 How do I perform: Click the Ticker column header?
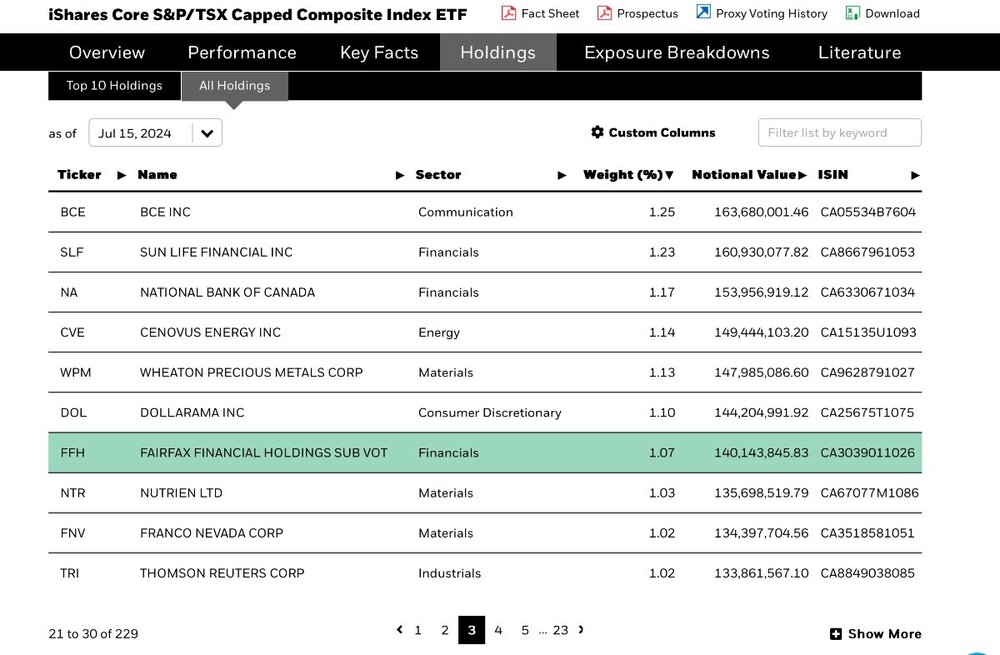[79, 175]
